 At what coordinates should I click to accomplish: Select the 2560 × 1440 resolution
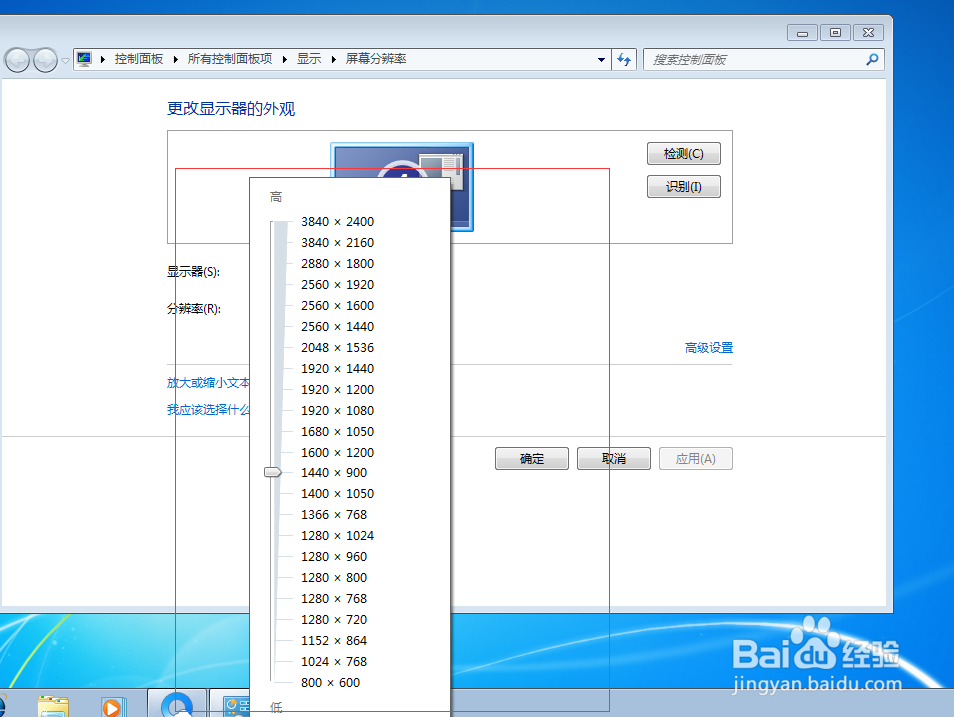tap(338, 326)
